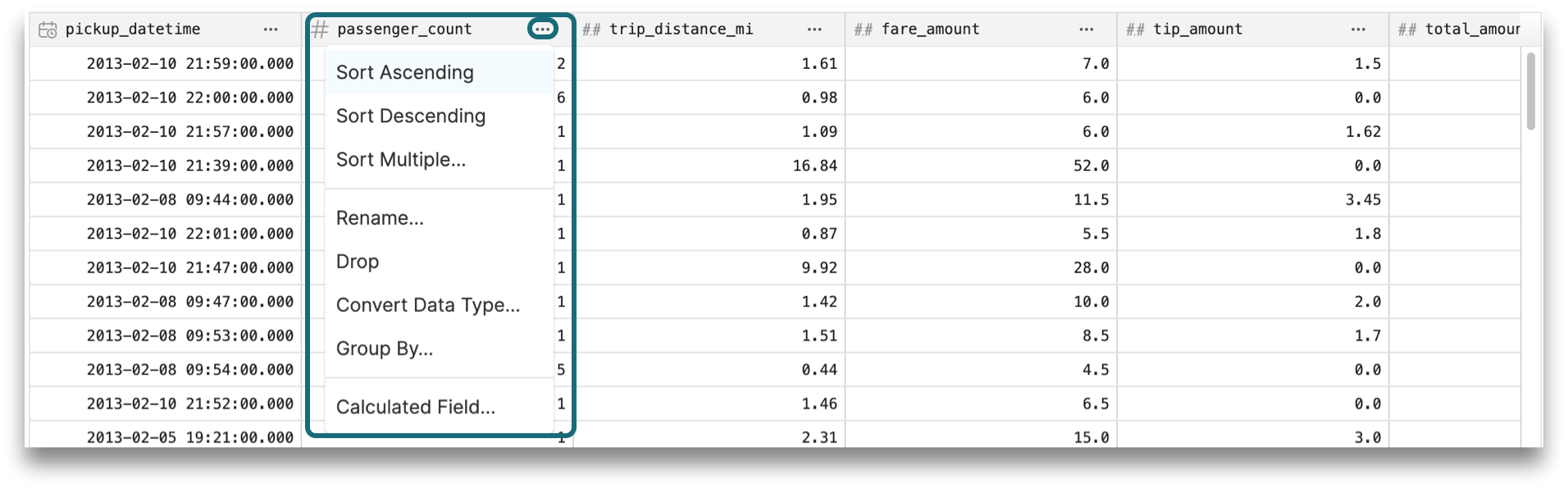Screen dimensions: 1568x489
Task: Choose Sort Descending from the menu
Action: (411, 117)
